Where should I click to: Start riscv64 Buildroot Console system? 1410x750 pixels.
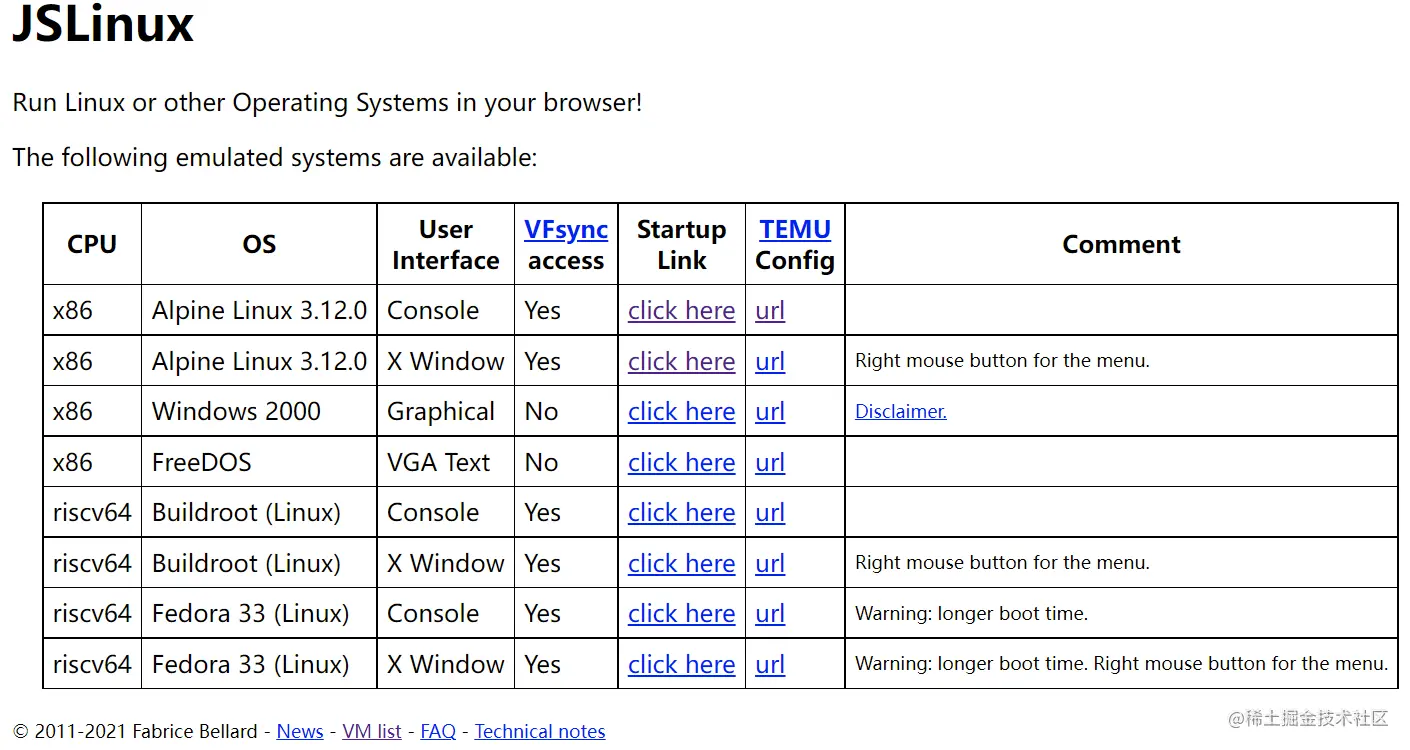pos(681,512)
